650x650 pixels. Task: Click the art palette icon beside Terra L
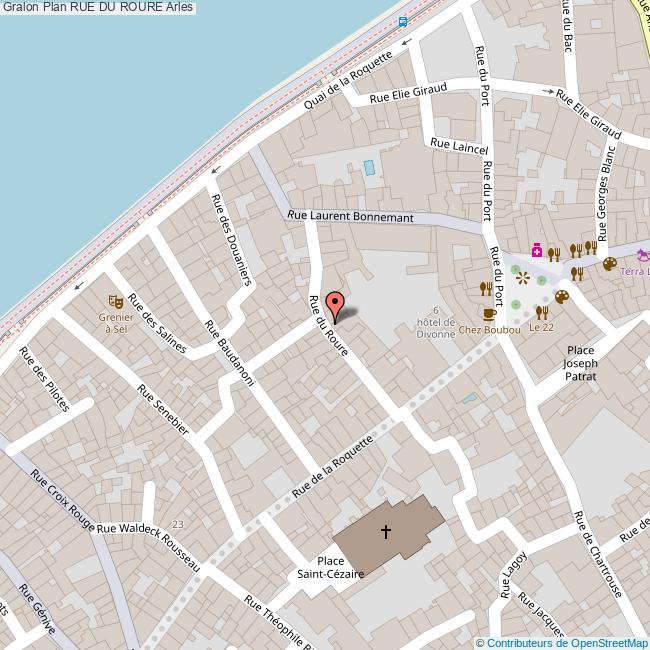pyautogui.click(x=609, y=264)
